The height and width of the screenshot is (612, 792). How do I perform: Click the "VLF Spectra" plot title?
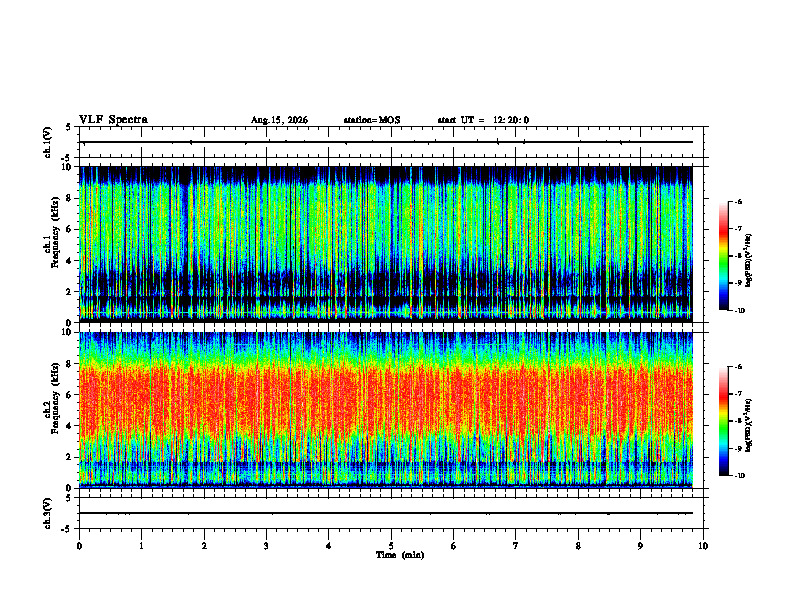tap(113, 120)
